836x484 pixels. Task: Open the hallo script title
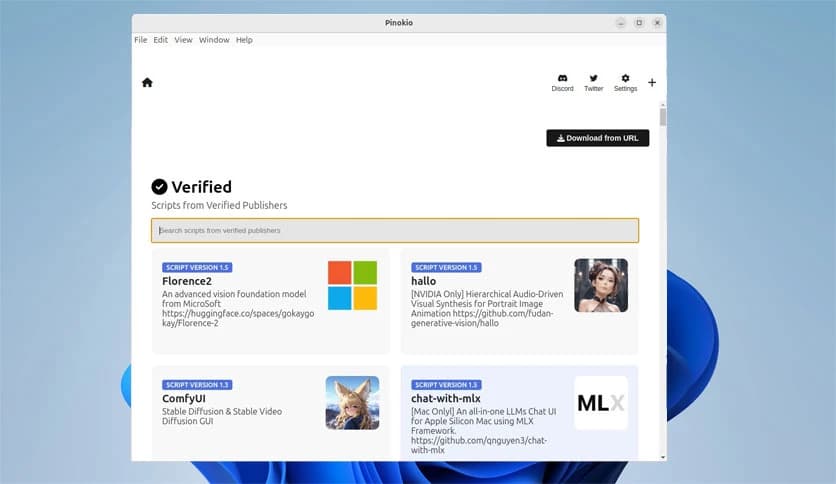tap(423, 281)
